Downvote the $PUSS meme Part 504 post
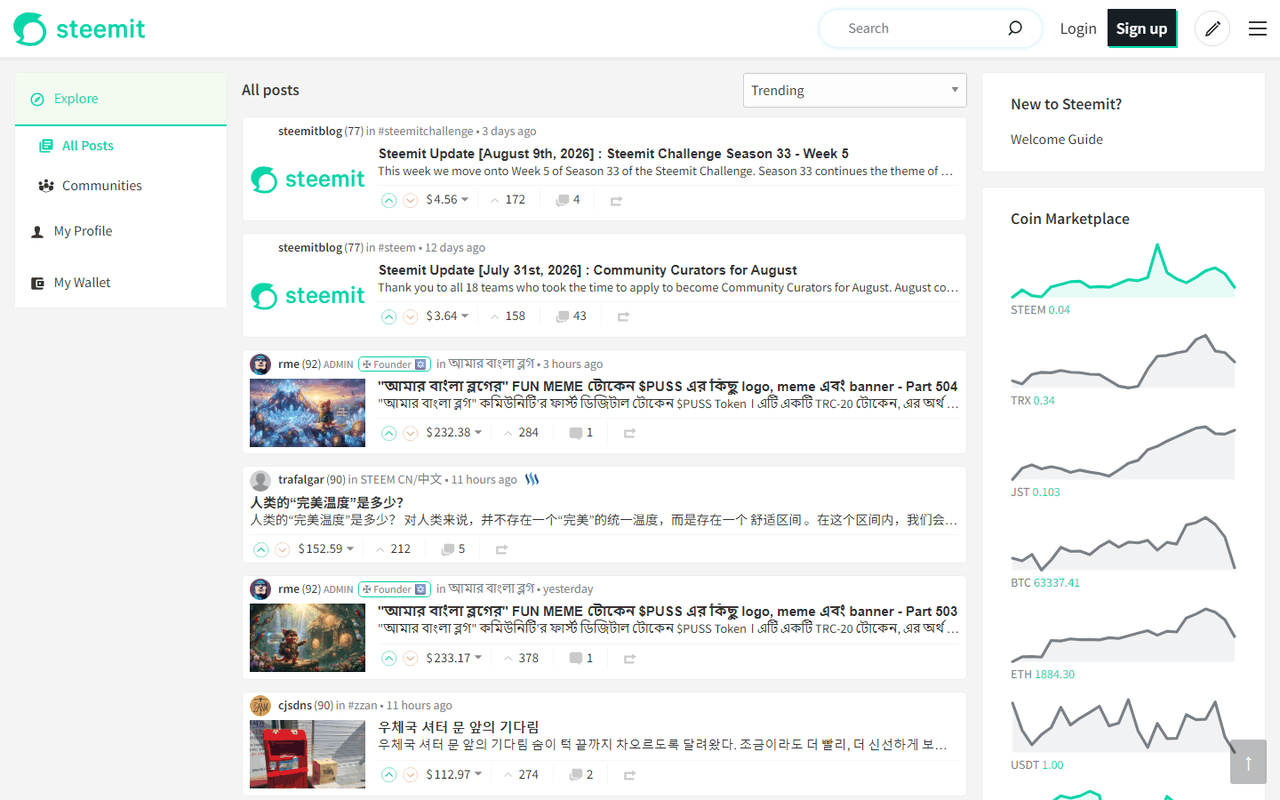This screenshot has width=1280, height=800. point(410,433)
